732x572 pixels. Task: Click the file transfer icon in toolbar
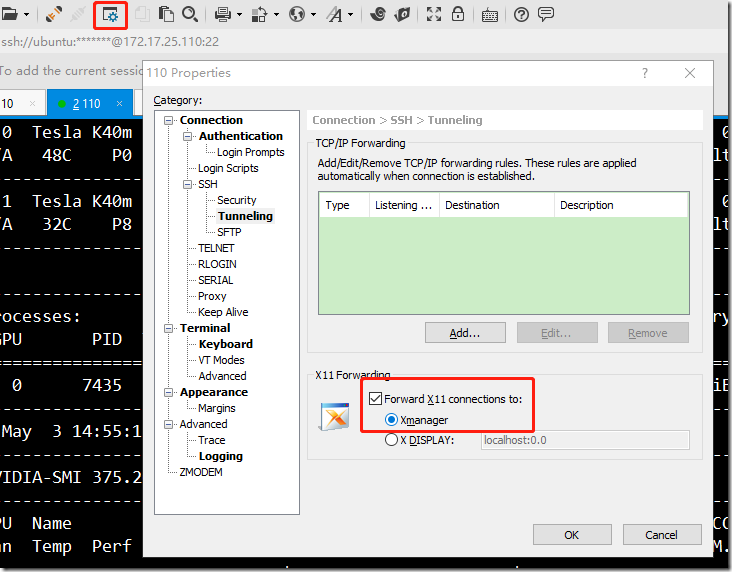(259, 14)
